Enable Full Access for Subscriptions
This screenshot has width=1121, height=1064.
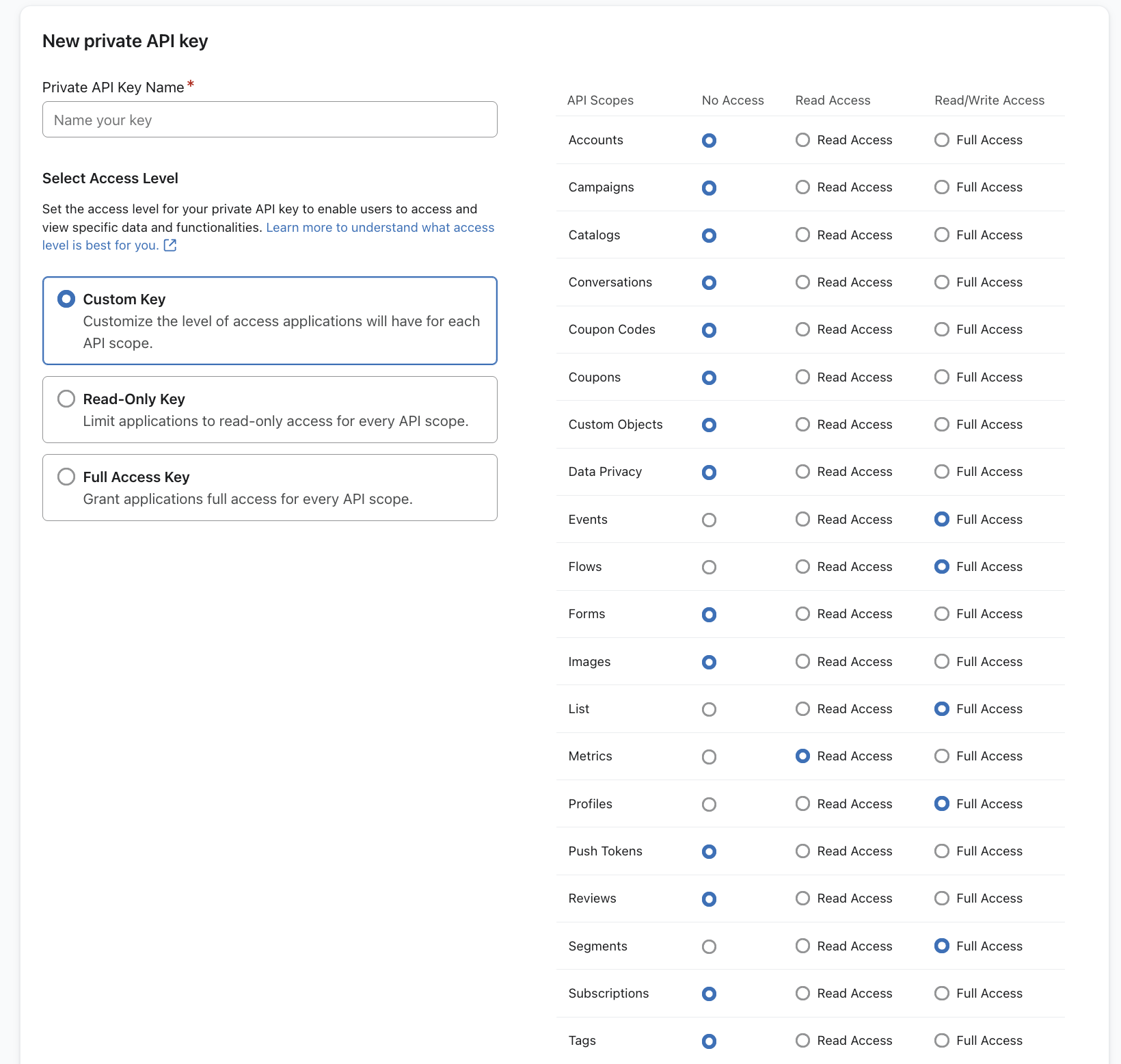(941, 994)
